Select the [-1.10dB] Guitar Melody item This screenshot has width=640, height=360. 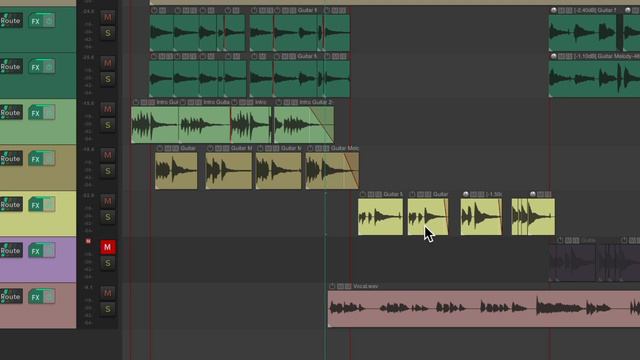594,79
